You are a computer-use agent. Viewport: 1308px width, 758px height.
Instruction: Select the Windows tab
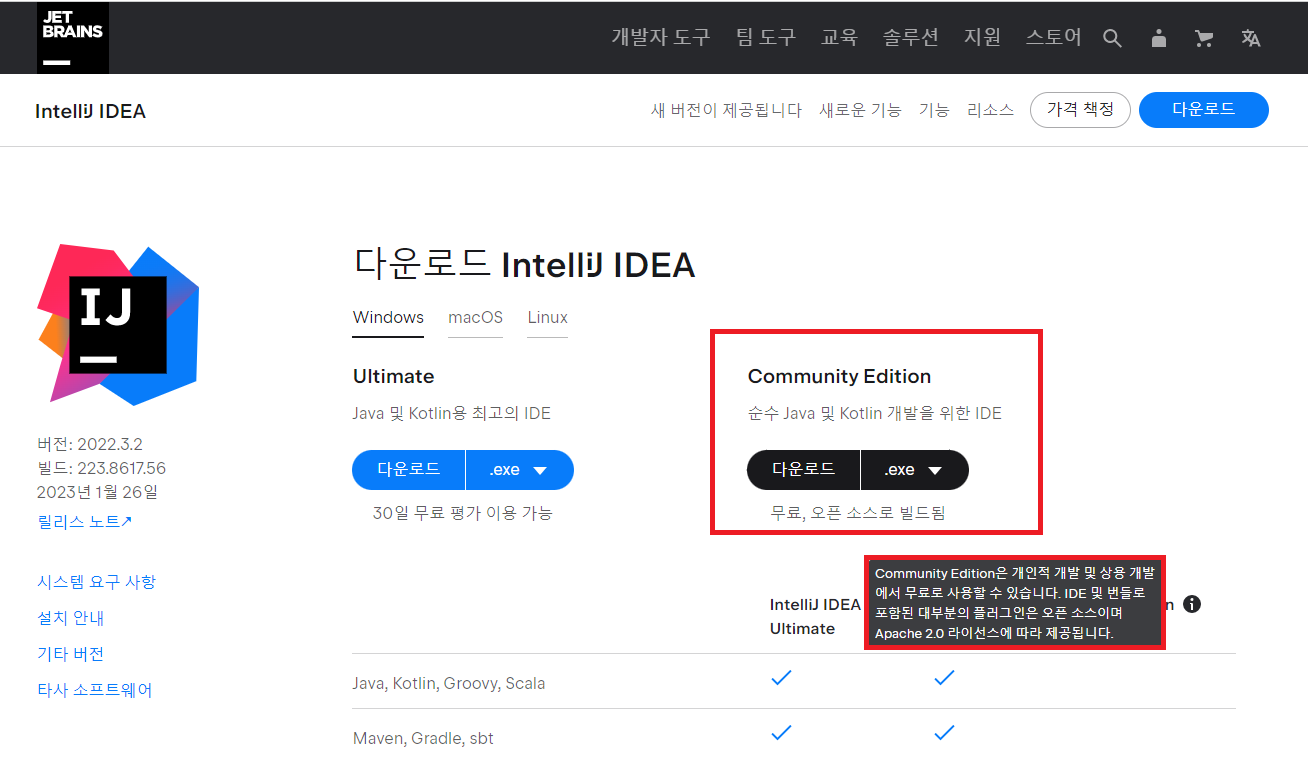388,318
